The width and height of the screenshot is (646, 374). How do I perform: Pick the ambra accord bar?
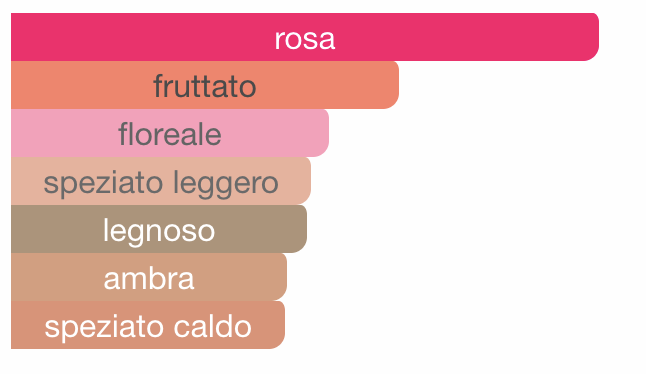149,277
